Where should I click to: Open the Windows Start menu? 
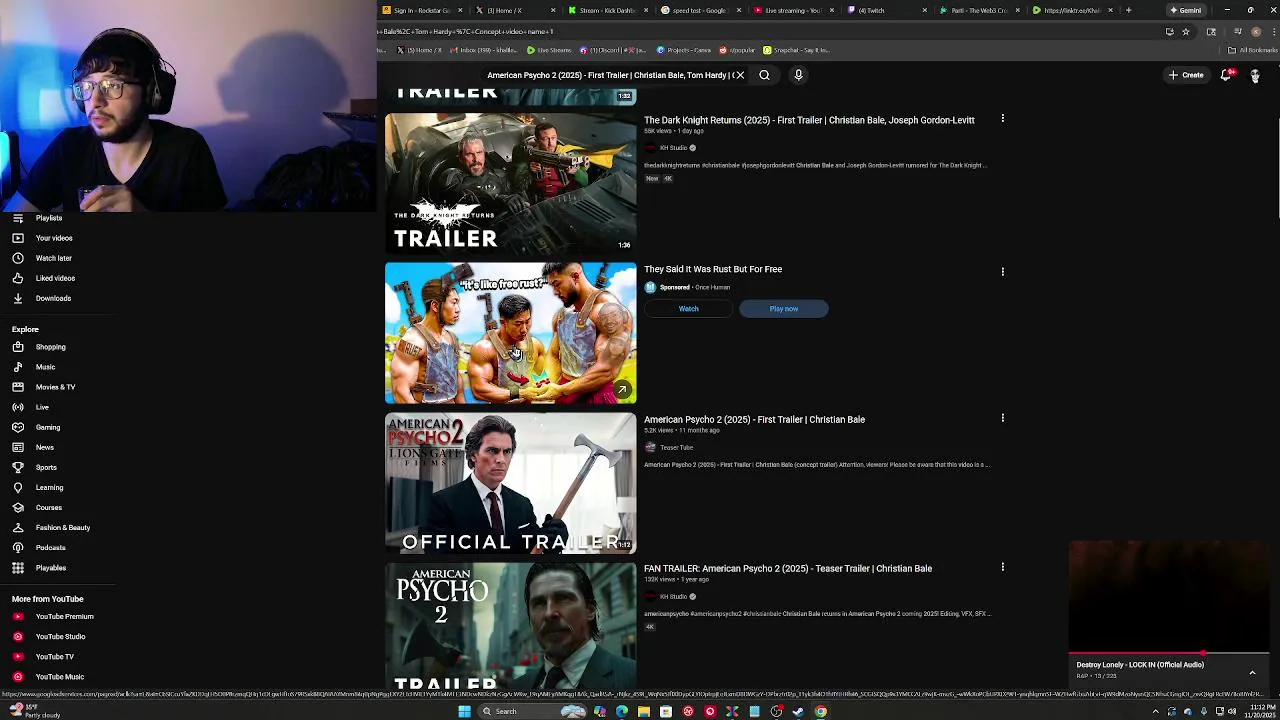(464, 711)
